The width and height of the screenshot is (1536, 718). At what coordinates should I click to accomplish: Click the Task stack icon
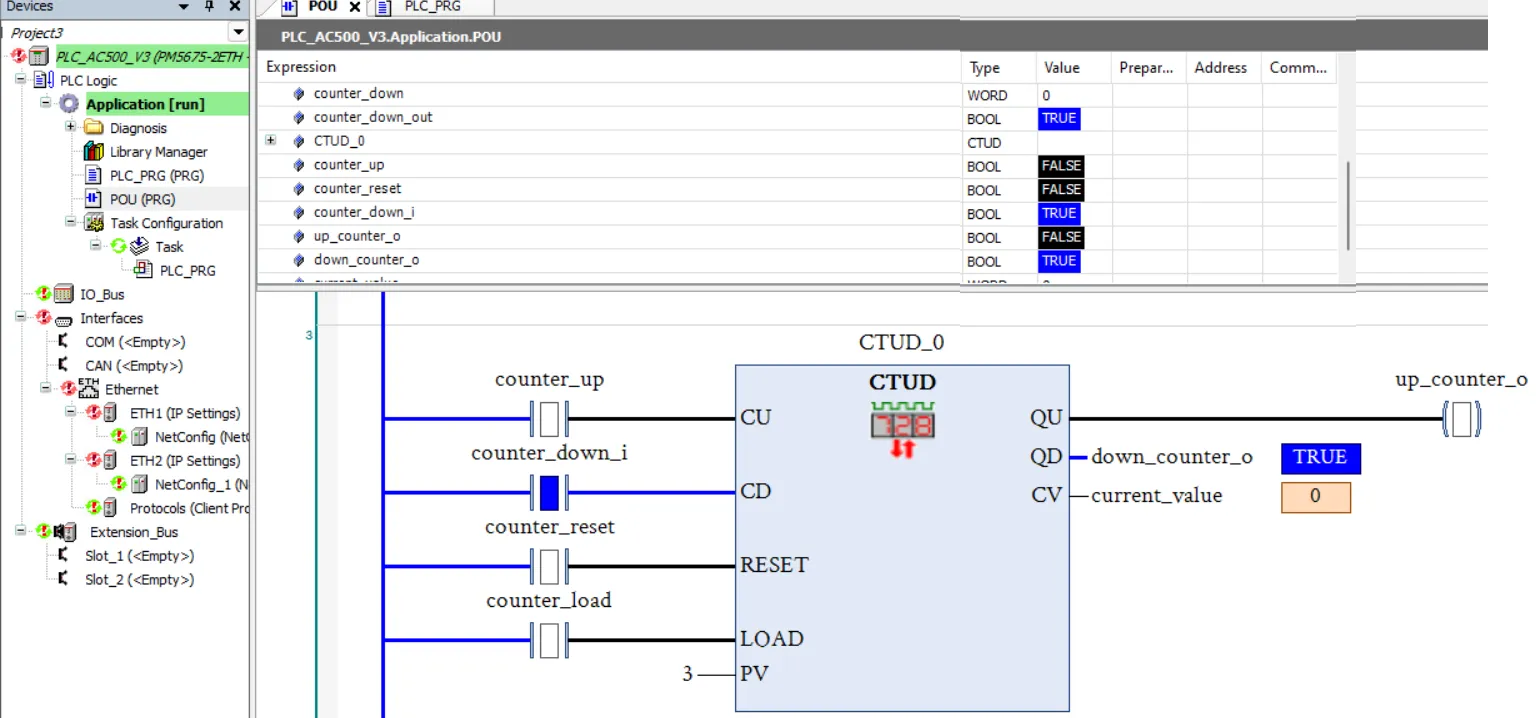click(139, 246)
